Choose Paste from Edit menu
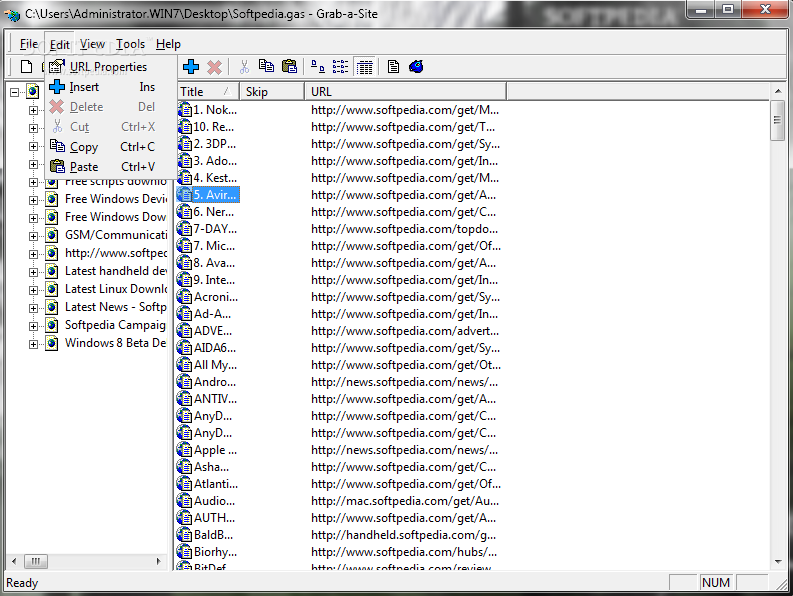793x596 pixels. coord(111,166)
